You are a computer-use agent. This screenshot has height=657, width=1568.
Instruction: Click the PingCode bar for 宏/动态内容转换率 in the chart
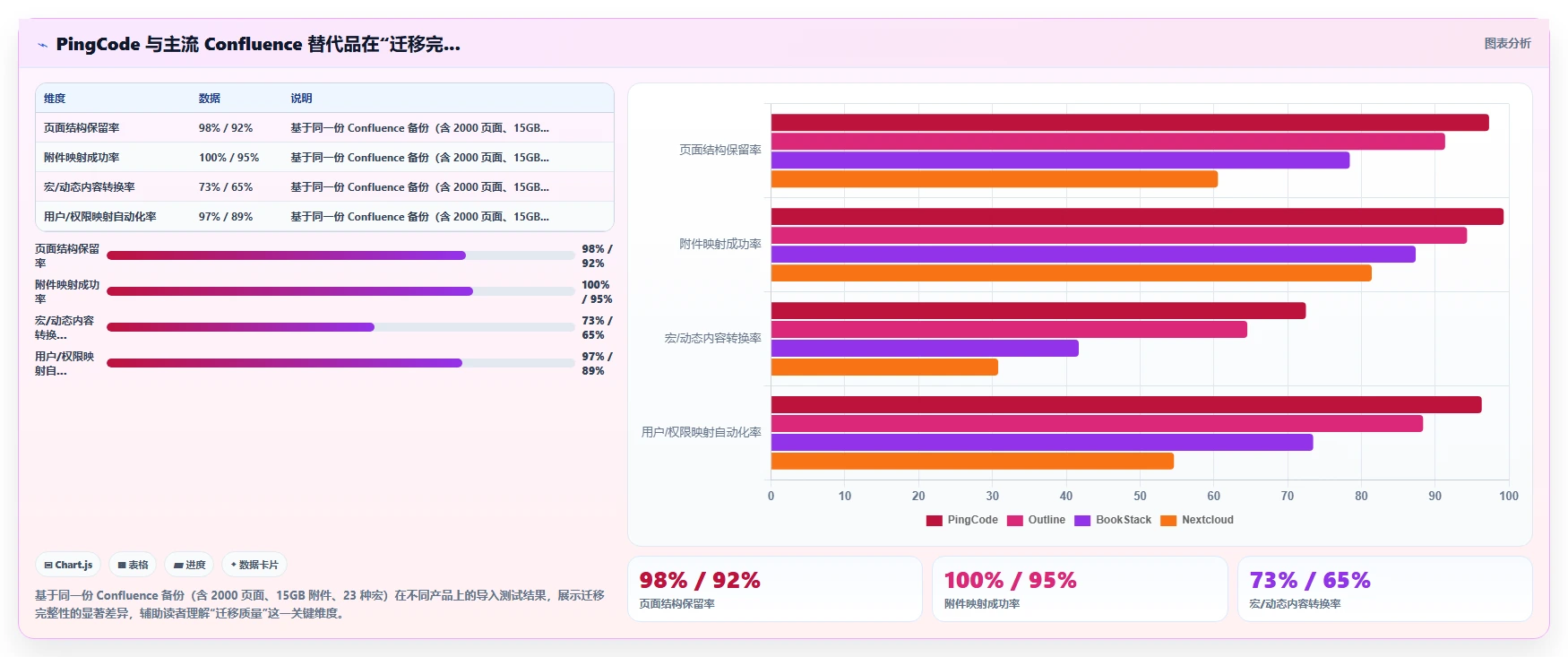coord(1038,311)
